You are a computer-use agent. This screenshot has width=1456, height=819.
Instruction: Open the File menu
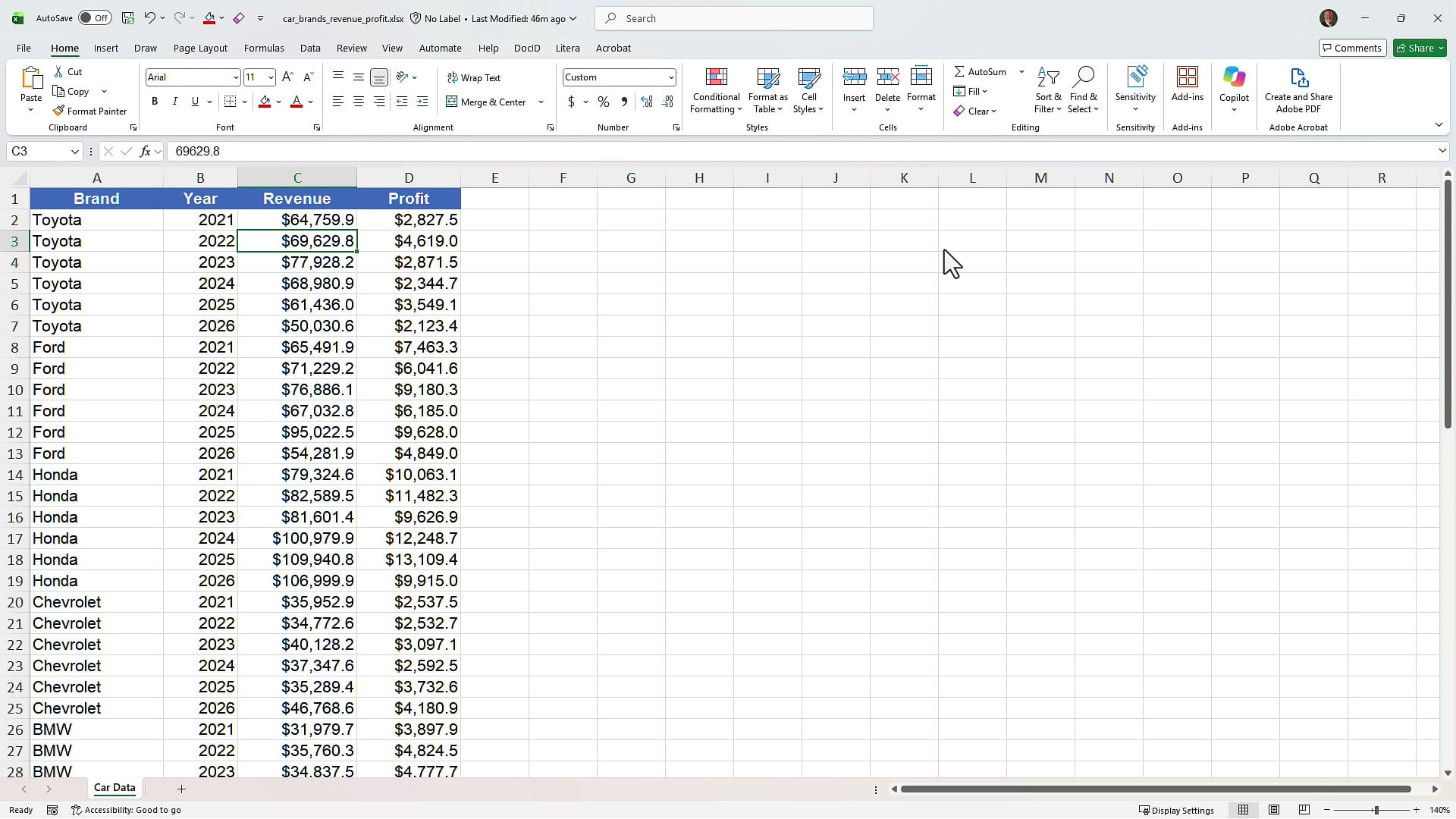(24, 48)
